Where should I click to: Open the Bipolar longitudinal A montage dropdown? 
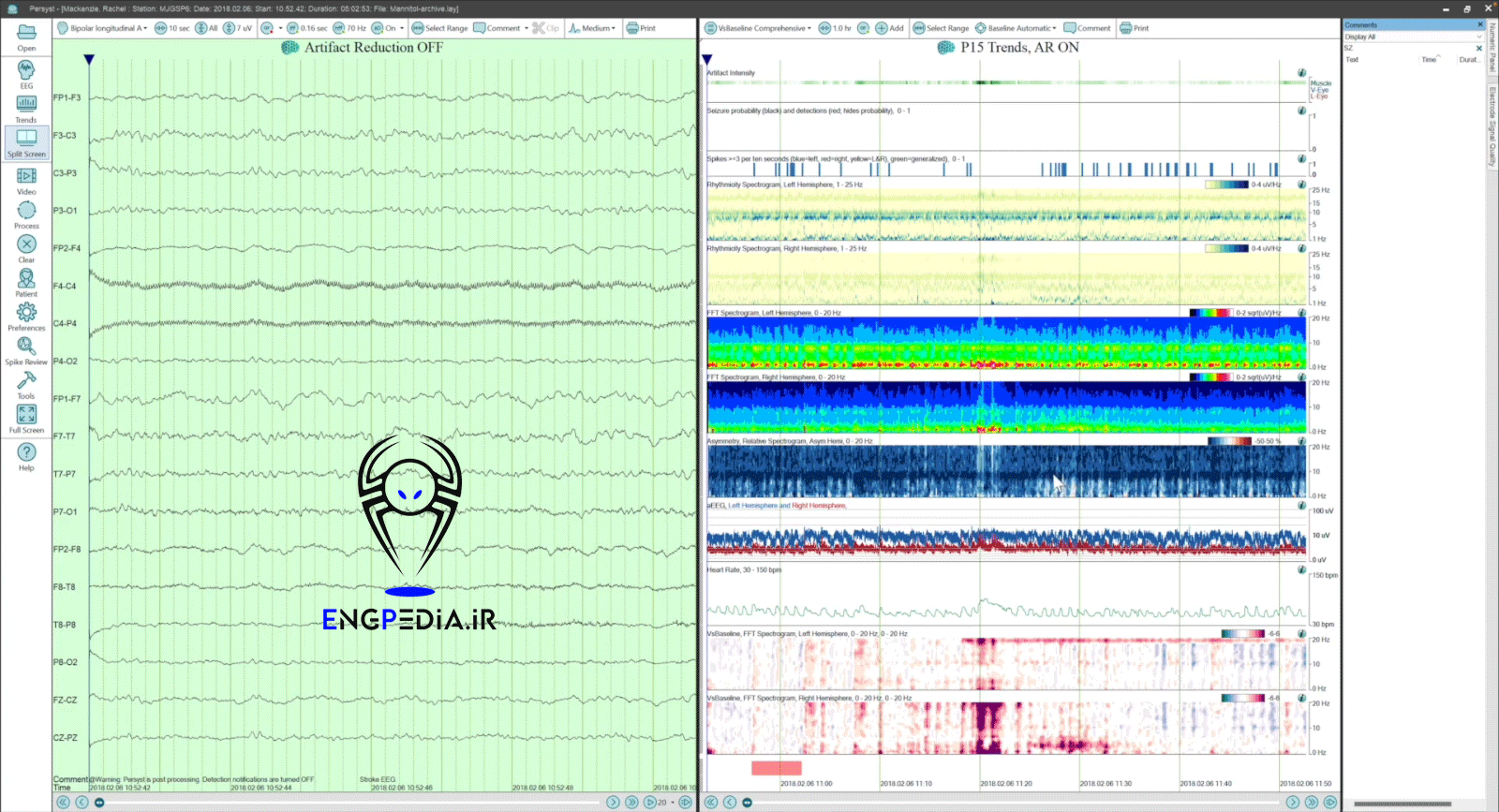click(x=102, y=28)
